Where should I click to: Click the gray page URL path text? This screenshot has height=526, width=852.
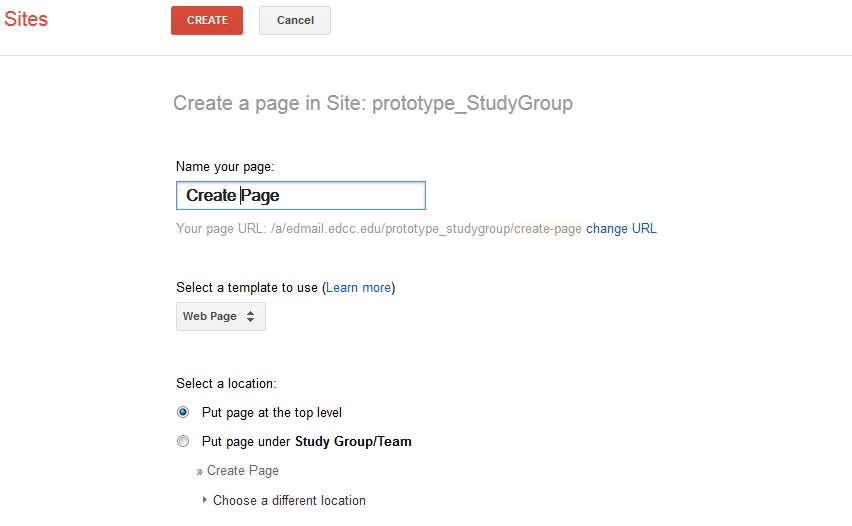[426, 229]
